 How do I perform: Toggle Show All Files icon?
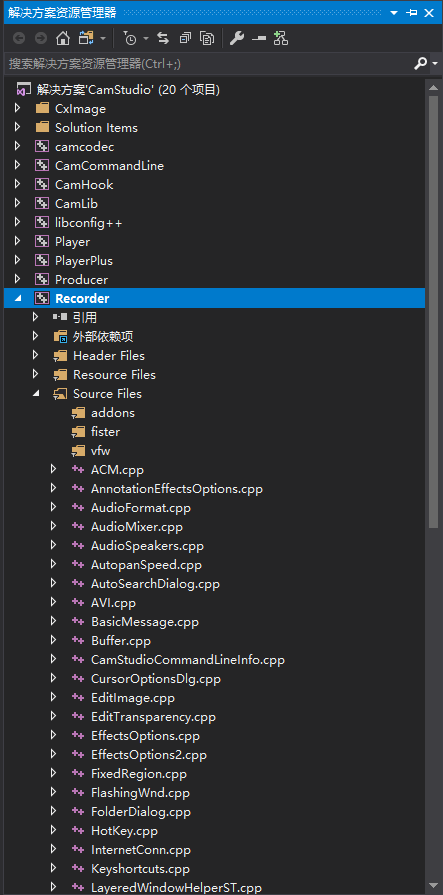click(x=207, y=38)
